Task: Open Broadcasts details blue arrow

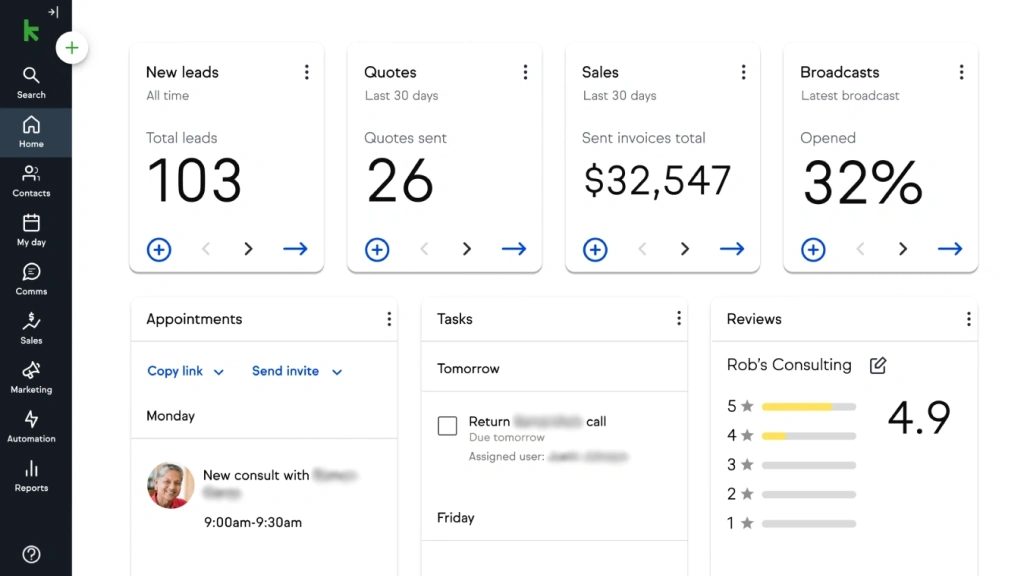Action: 950,249
